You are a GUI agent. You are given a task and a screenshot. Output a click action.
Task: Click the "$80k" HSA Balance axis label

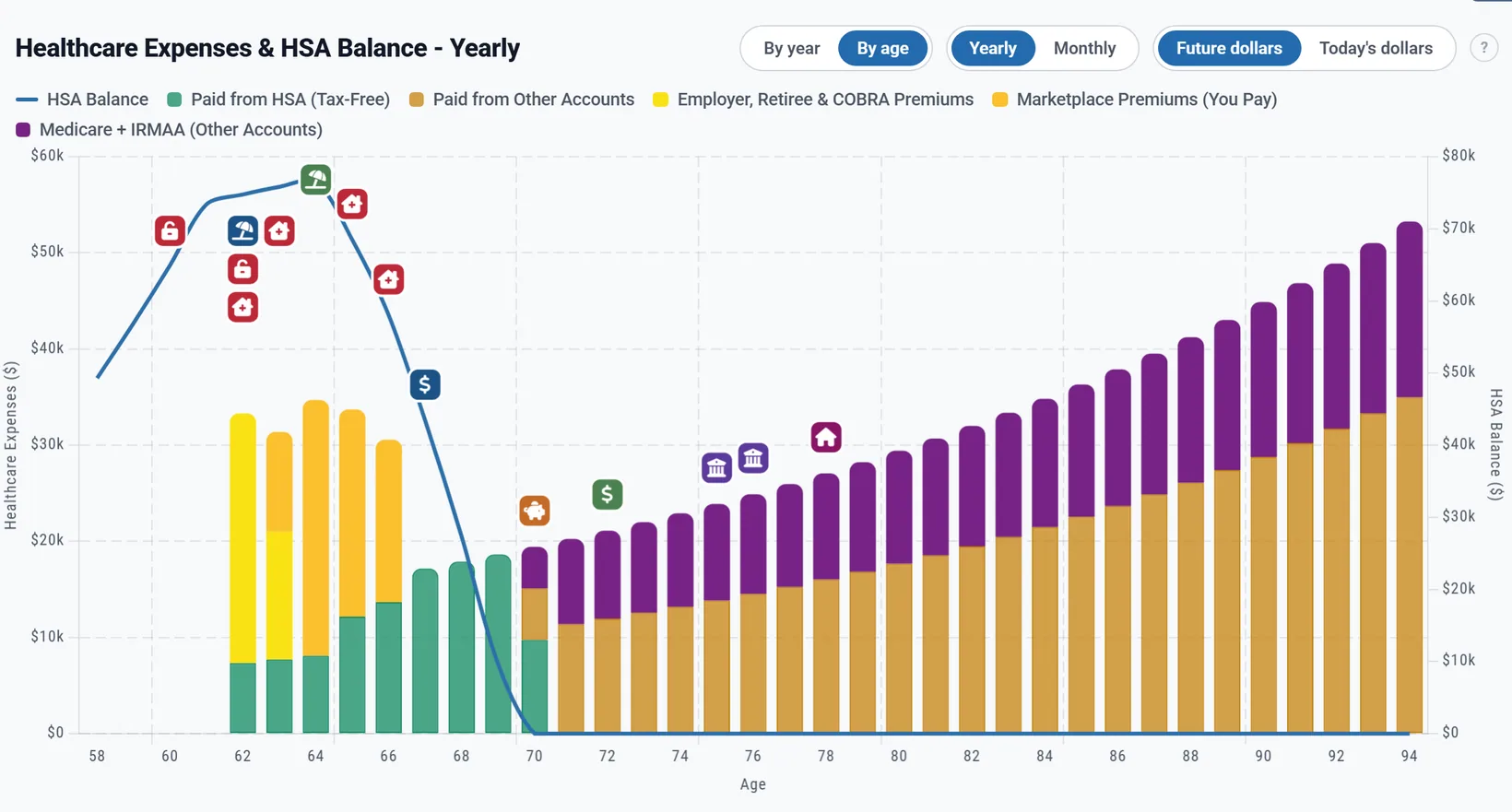point(1459,156)
